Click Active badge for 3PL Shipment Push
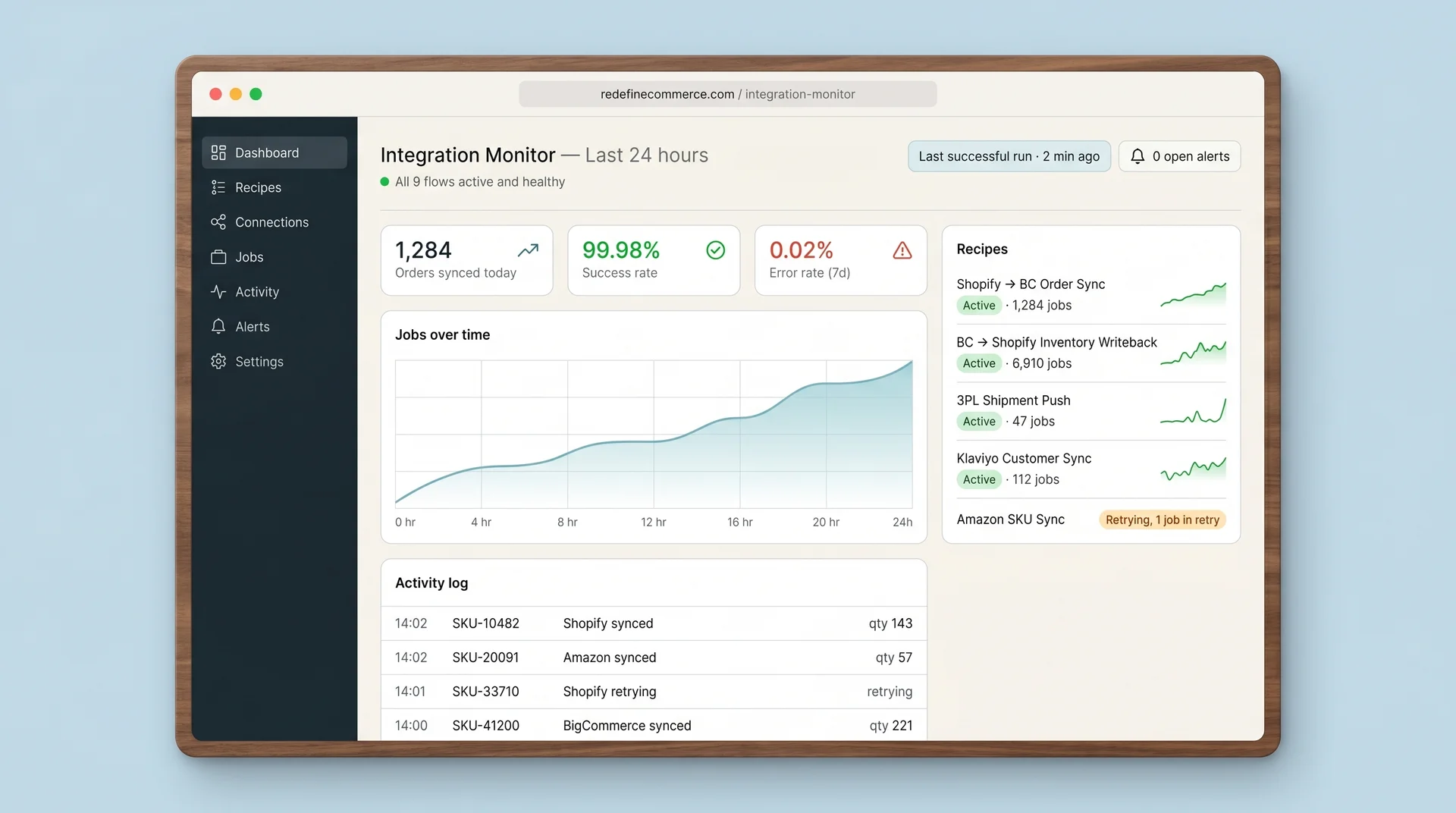 [978, 422]
